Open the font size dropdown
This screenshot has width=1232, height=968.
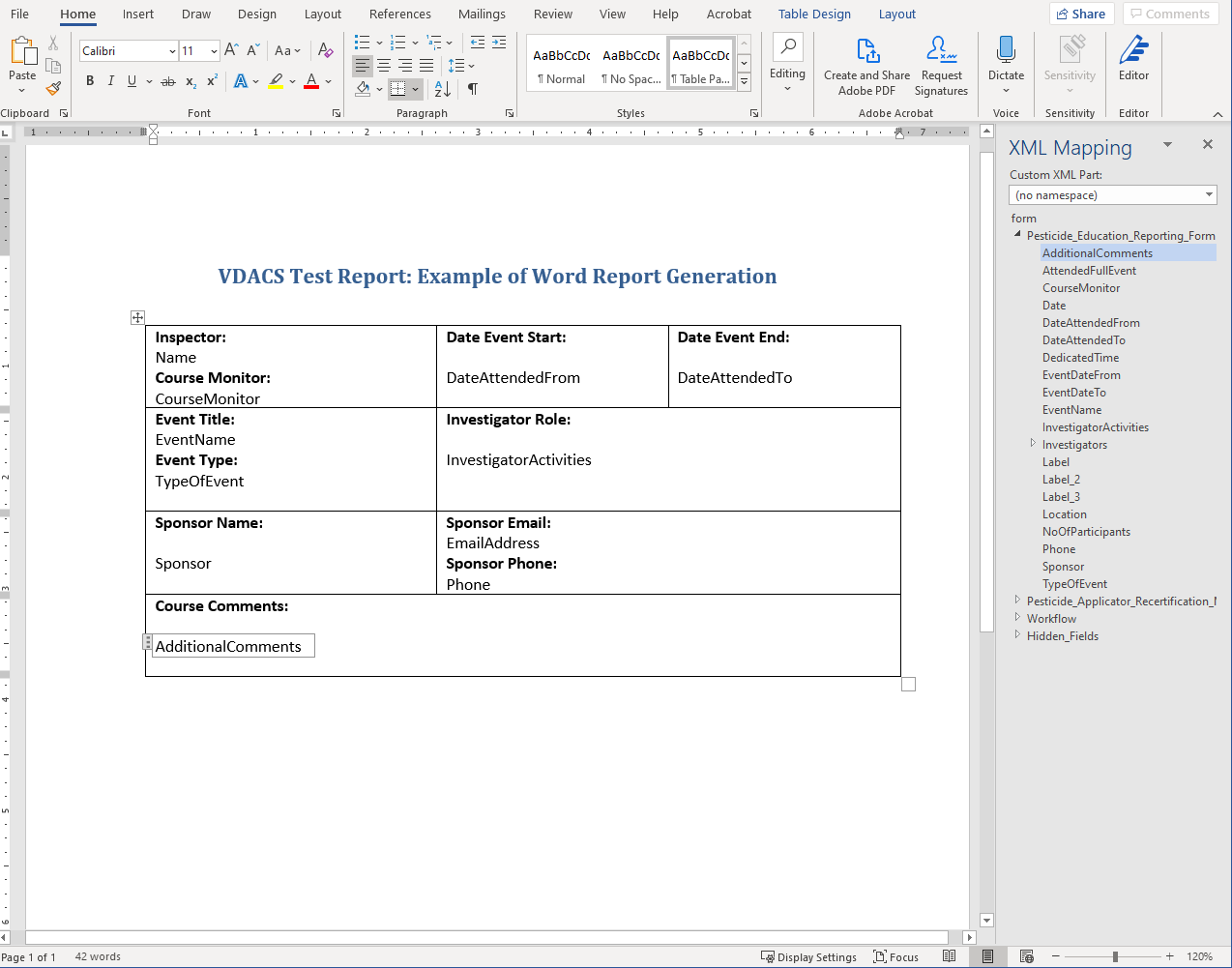pos(214,51)
